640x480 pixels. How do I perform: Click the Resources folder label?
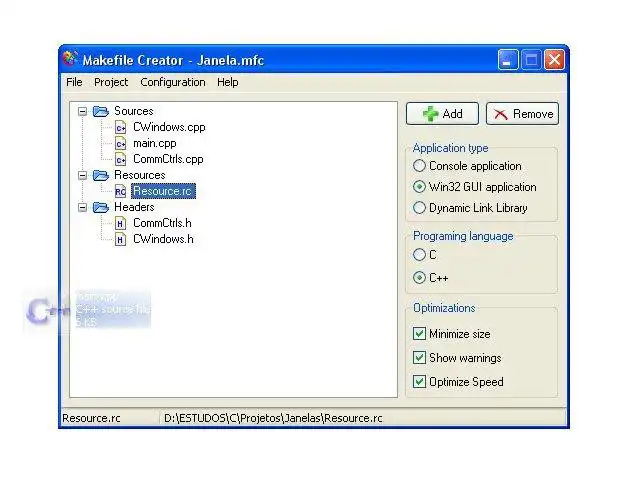[x=140, y=175]
